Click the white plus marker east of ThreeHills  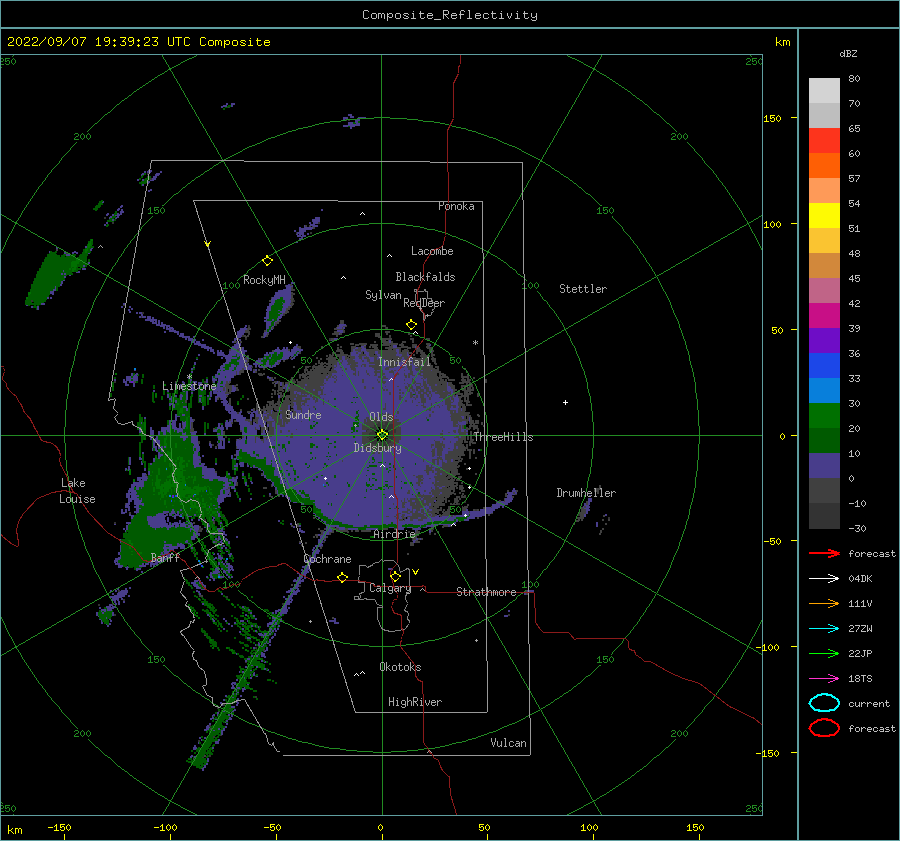[x=565, y=402]
